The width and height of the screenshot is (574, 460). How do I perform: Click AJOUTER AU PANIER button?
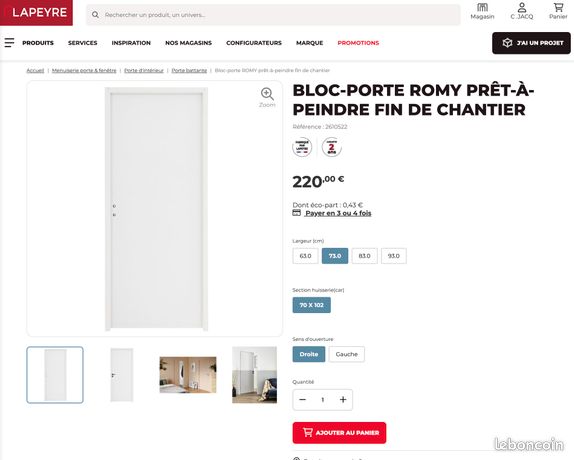coord(339,433)
